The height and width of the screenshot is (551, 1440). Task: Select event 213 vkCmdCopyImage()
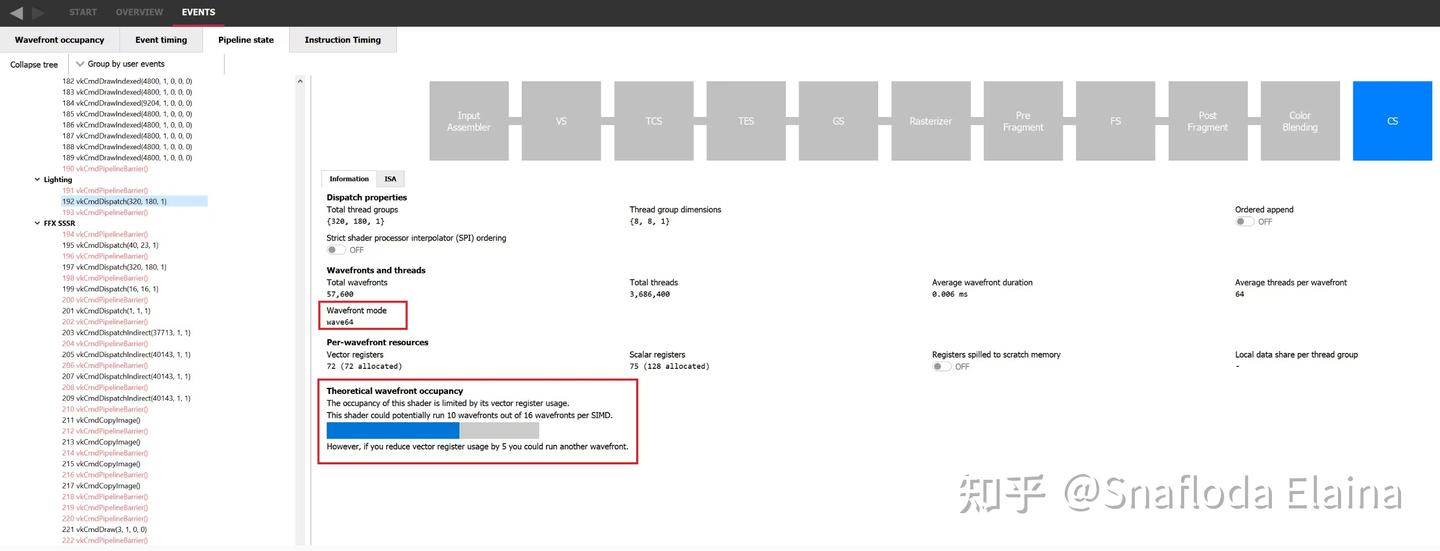click(101, 442)
